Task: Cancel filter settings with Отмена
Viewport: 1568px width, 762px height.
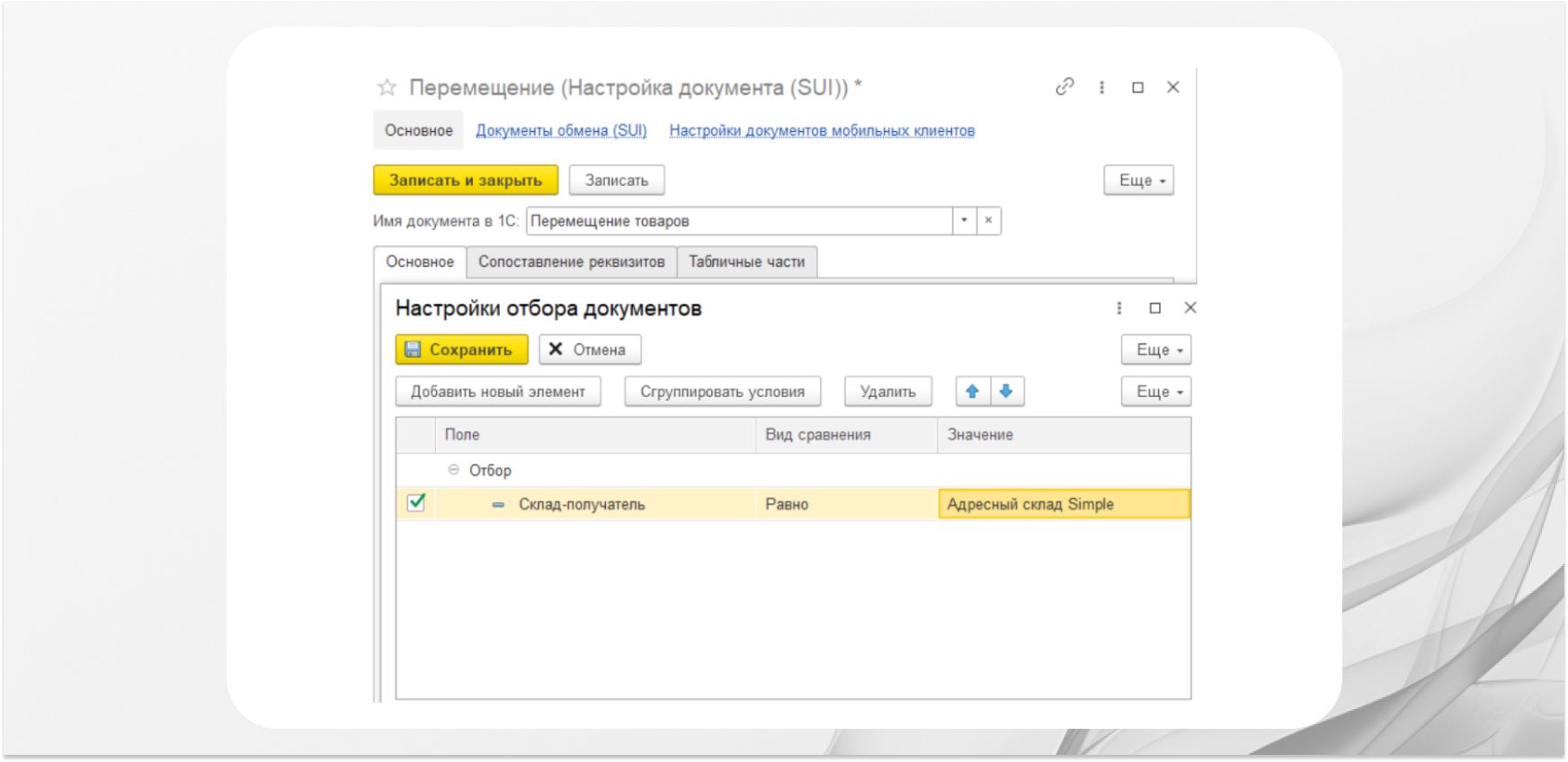Action: (590, 350)
